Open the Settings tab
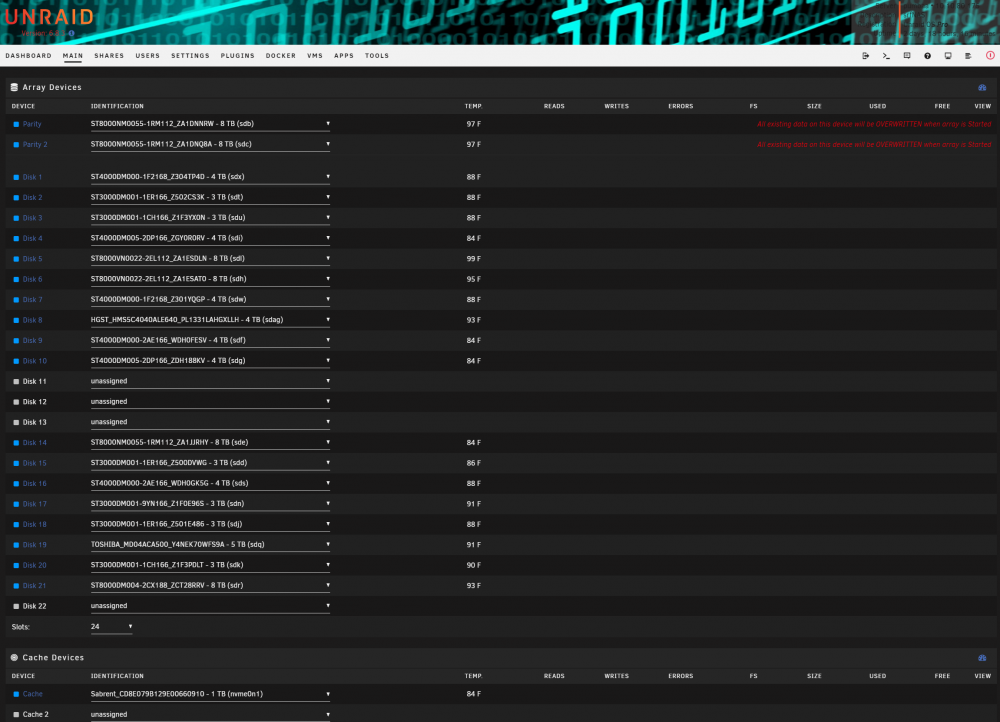 click(x=190, y=55)
